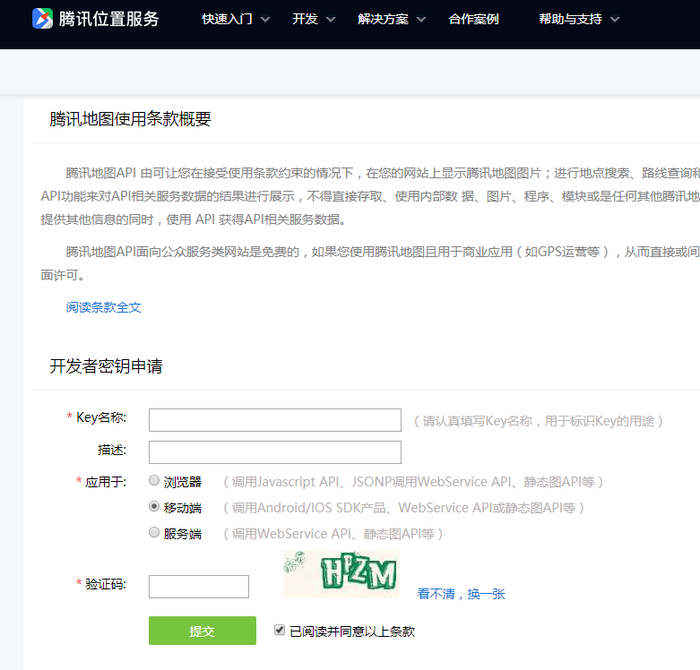Focus the Key名称 input field
Screen dimensions: 700x670
tap(275, 420)
